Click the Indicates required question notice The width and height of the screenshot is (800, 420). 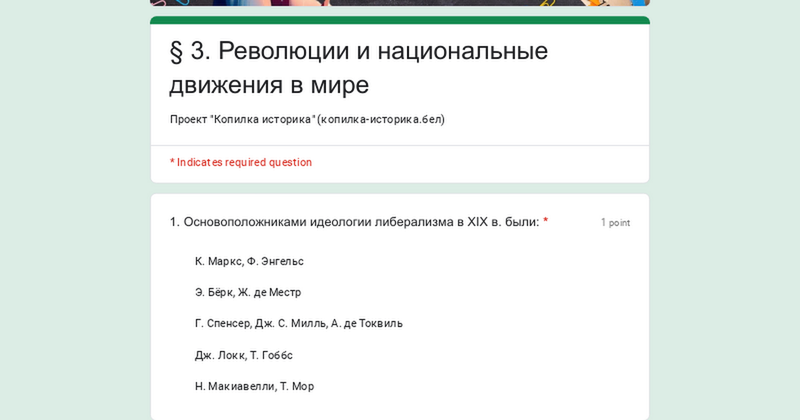pyautogui.click(x=244, y=162)
